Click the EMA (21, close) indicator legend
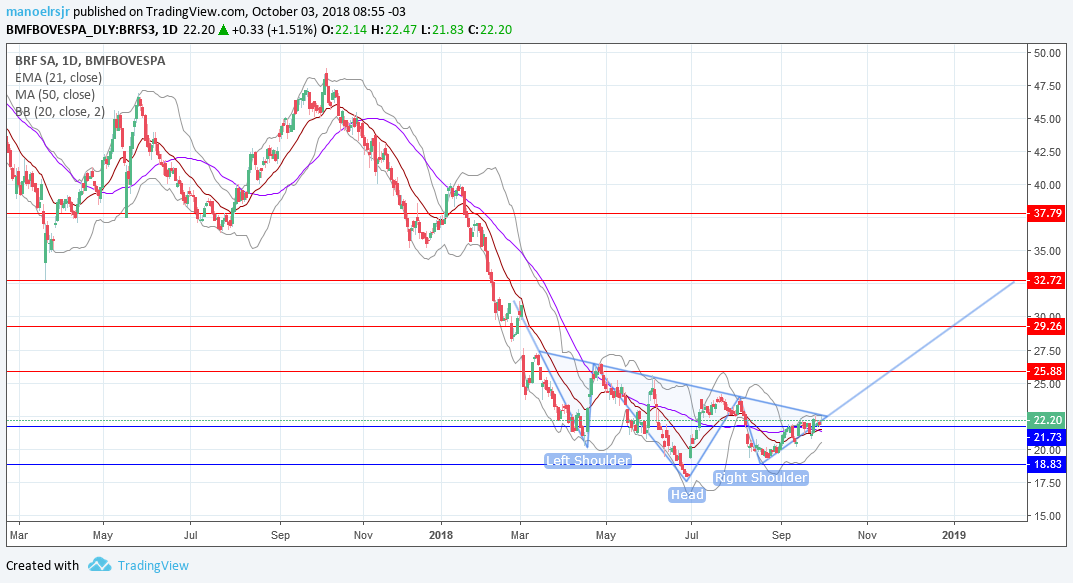The height and width of the screenshot is (583, 1073). [x=59, y=77]
